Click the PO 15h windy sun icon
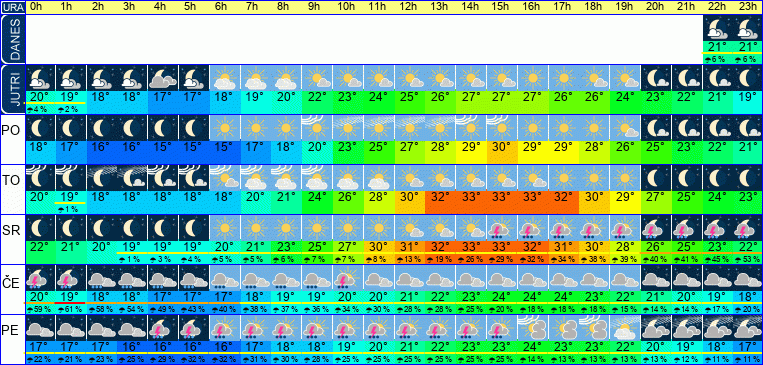The image size is (763, 365). click(501, 128)
